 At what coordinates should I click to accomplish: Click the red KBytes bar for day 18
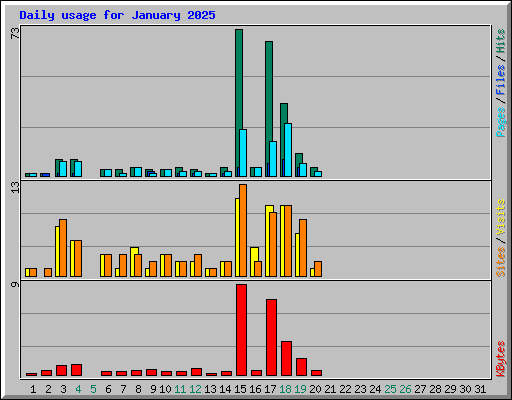point(286,358)
